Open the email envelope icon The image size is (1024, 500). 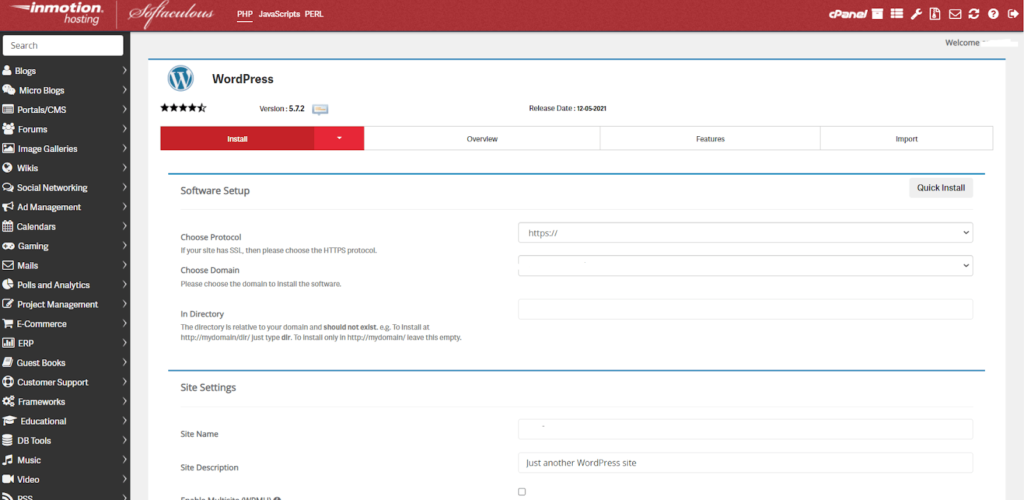click(x=955, y=14)
